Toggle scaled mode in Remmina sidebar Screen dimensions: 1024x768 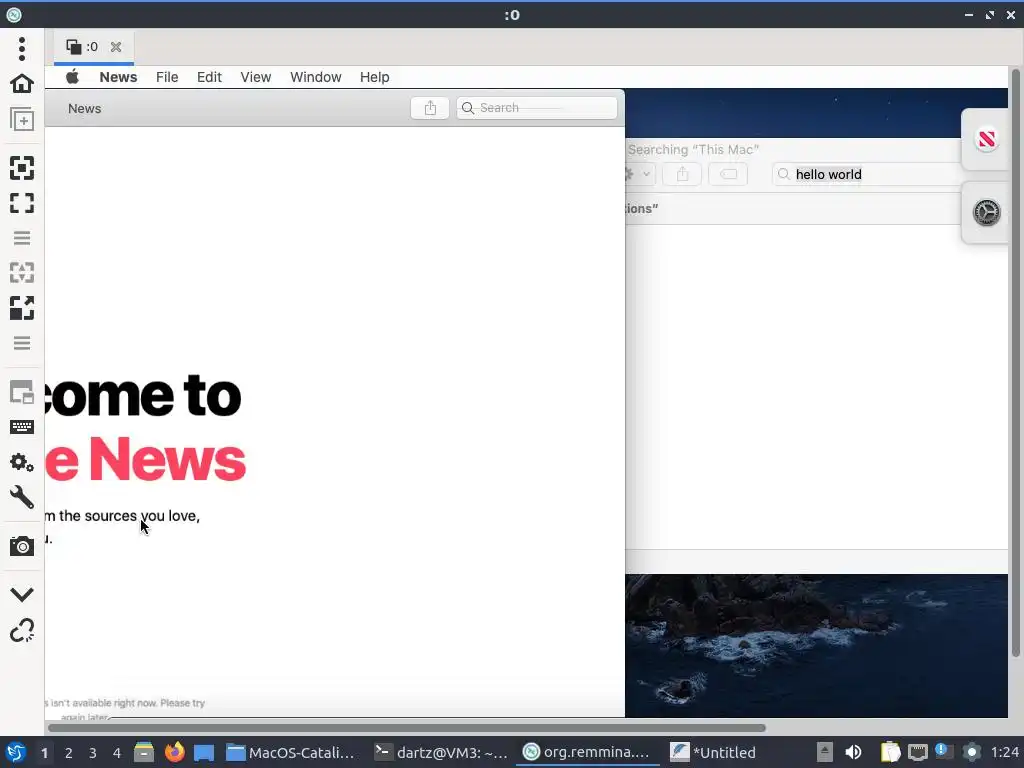click(x=22, y=308)
